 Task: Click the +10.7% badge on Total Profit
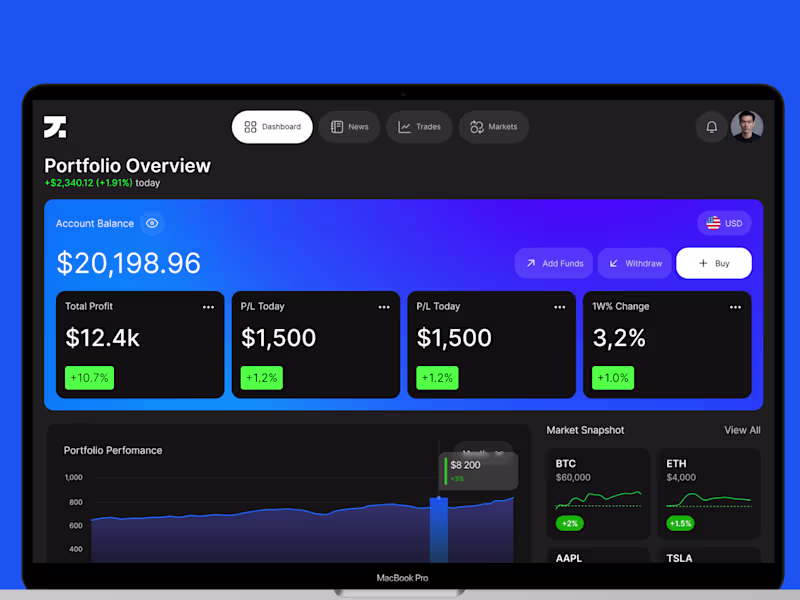coord(89,378)
